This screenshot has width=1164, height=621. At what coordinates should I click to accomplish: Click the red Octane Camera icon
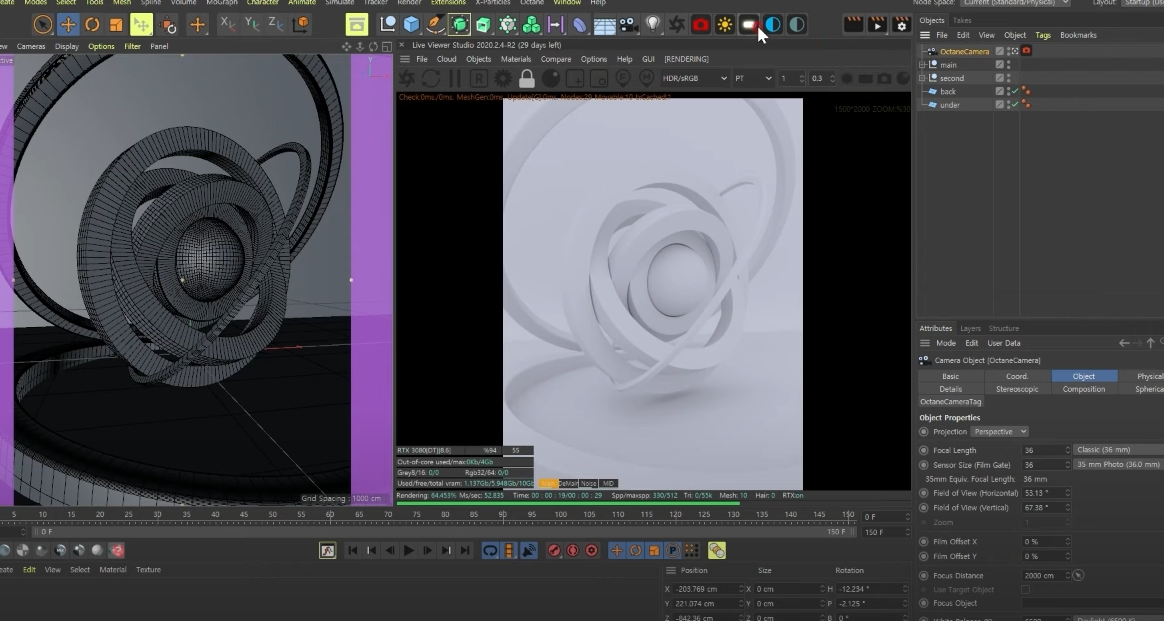[700, 24]
